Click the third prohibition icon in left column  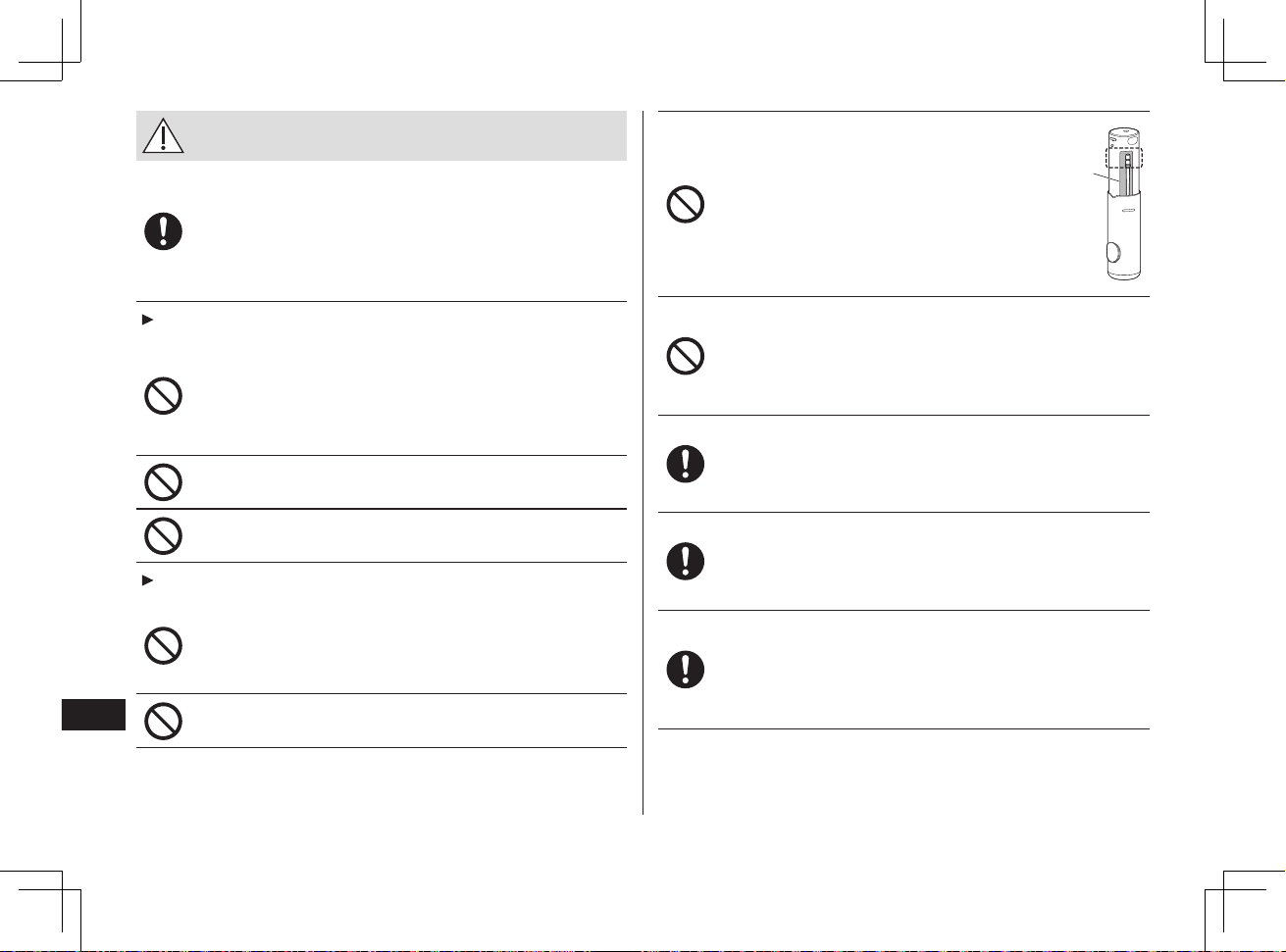coord(163,535)
